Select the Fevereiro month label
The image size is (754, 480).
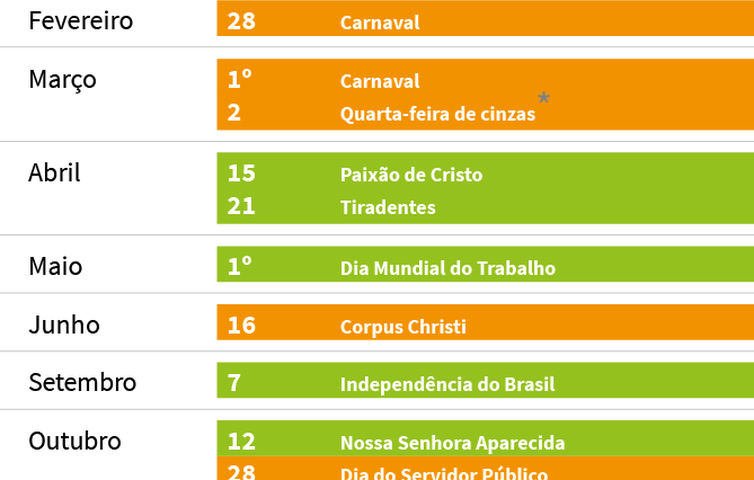point(80,20)
